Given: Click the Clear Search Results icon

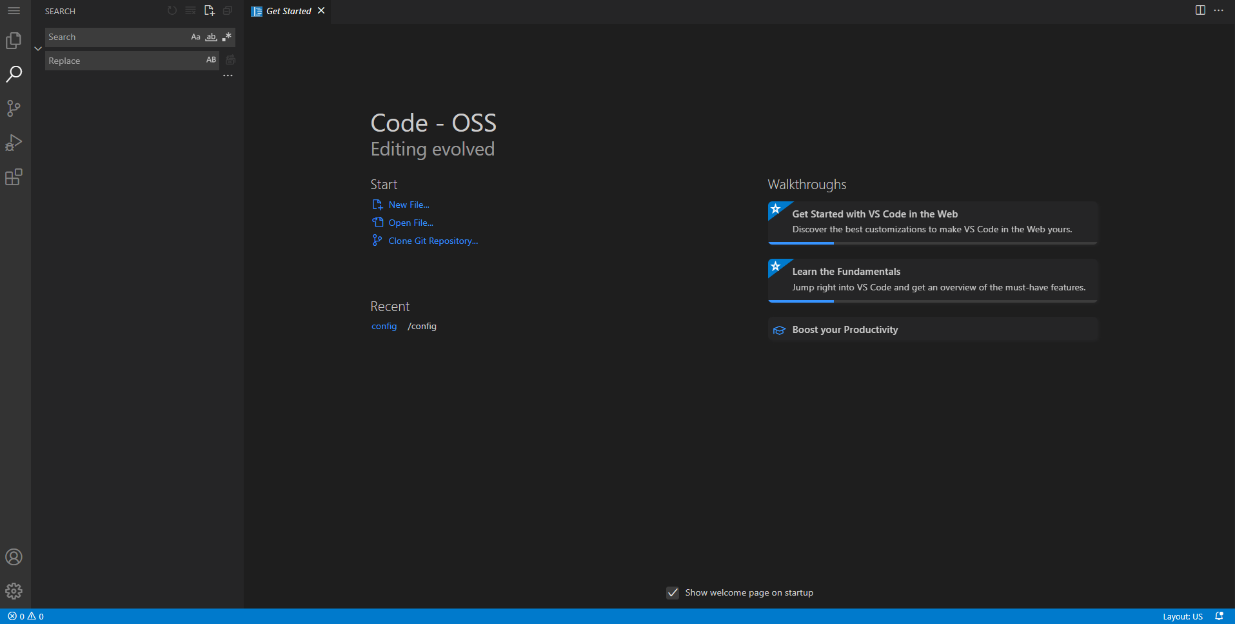Looking at the screenshot, I should tap(190, 11).
